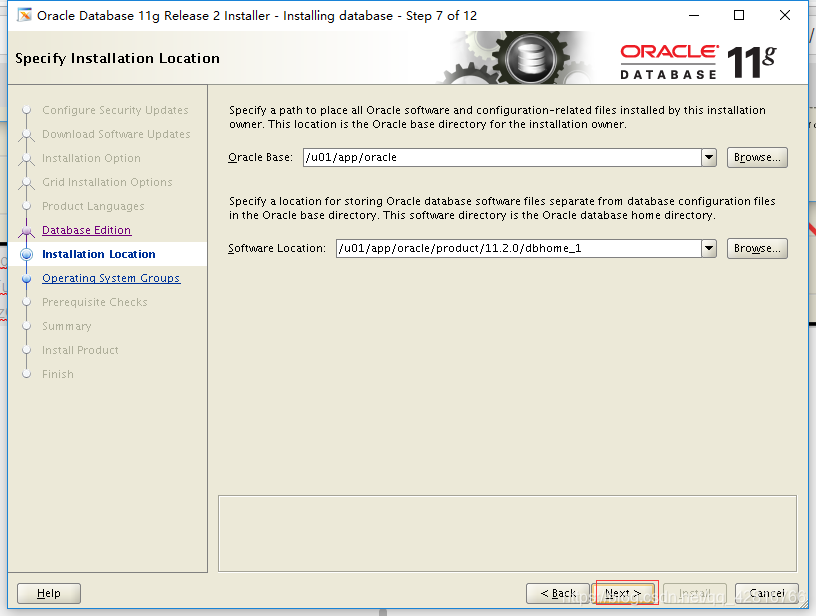The image size is (816, 616).
Task: Focus the Software Location path field
Action: click(519, 248)
